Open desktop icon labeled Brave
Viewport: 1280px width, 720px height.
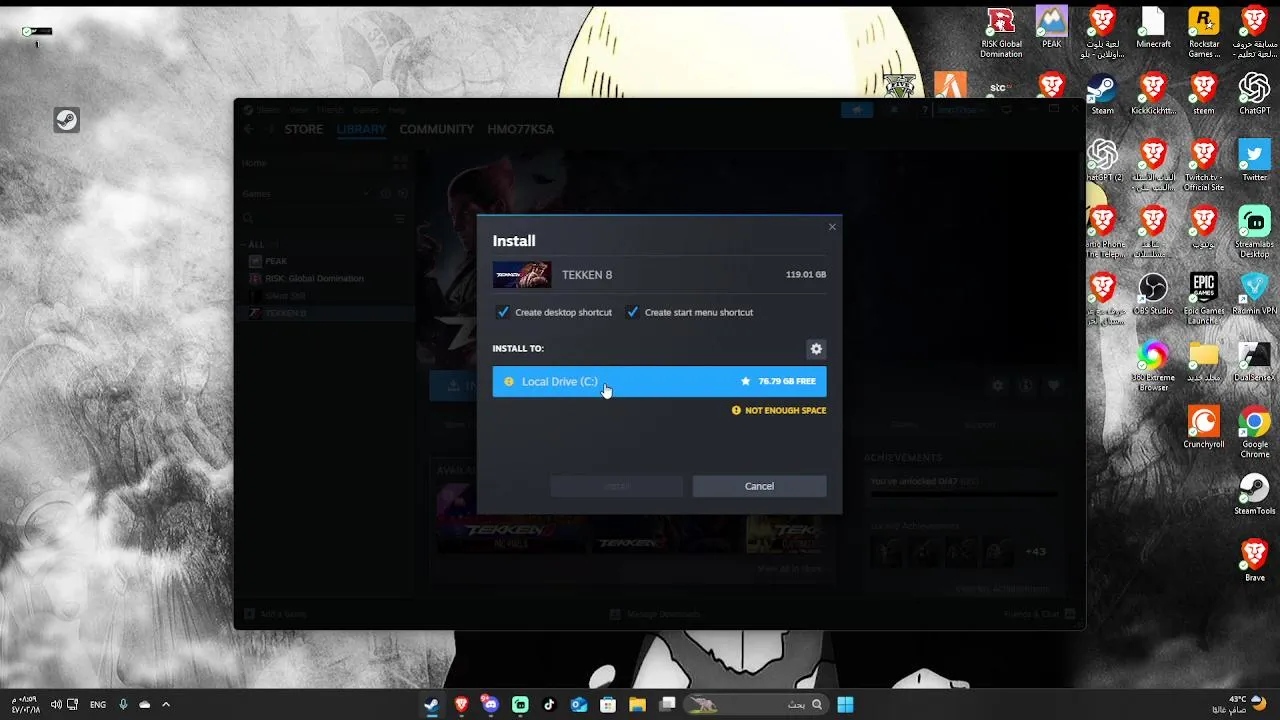pyautogui.click(x=1255, y=561)
